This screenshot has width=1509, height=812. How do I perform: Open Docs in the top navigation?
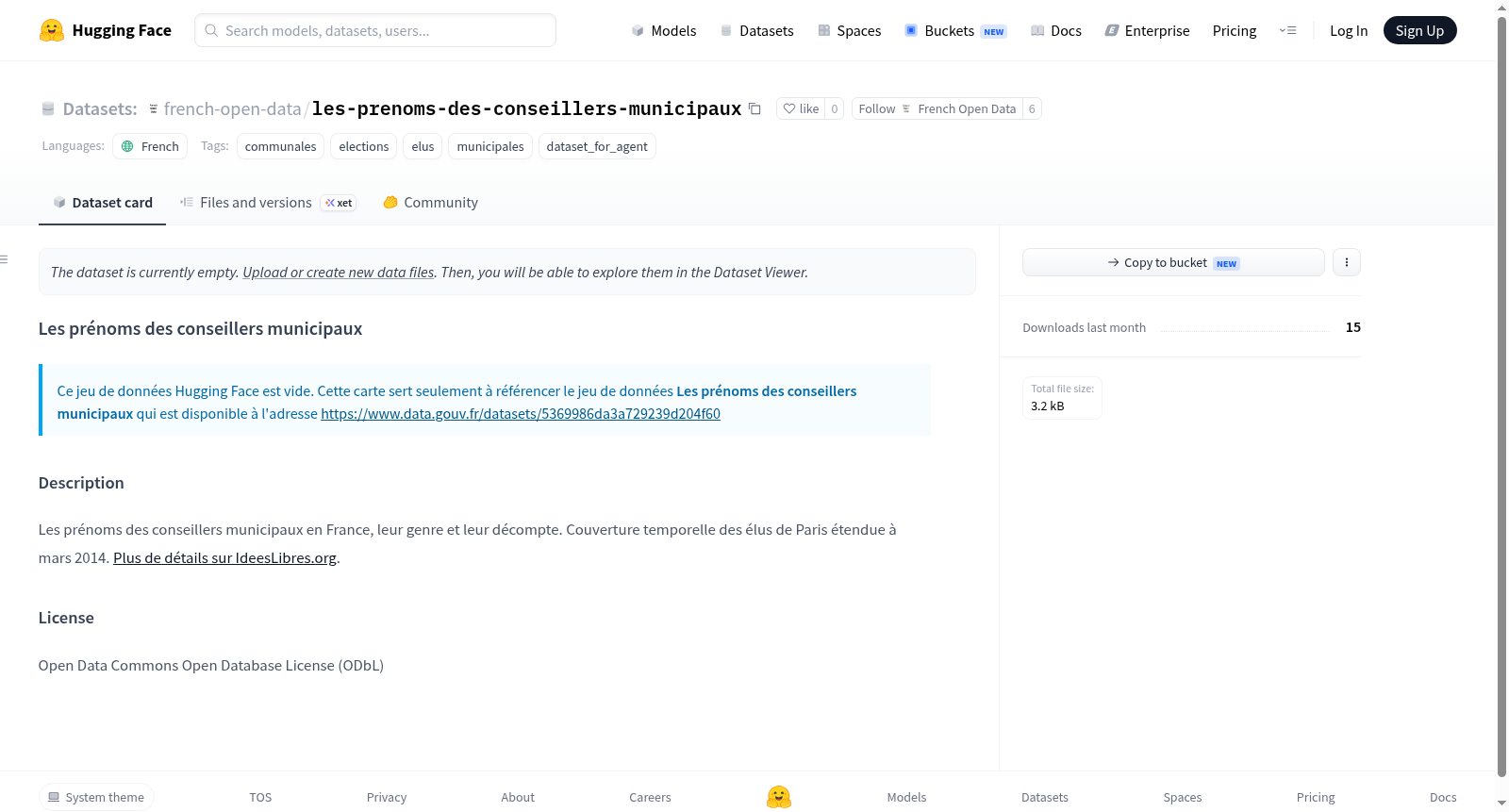(1056, 30)
